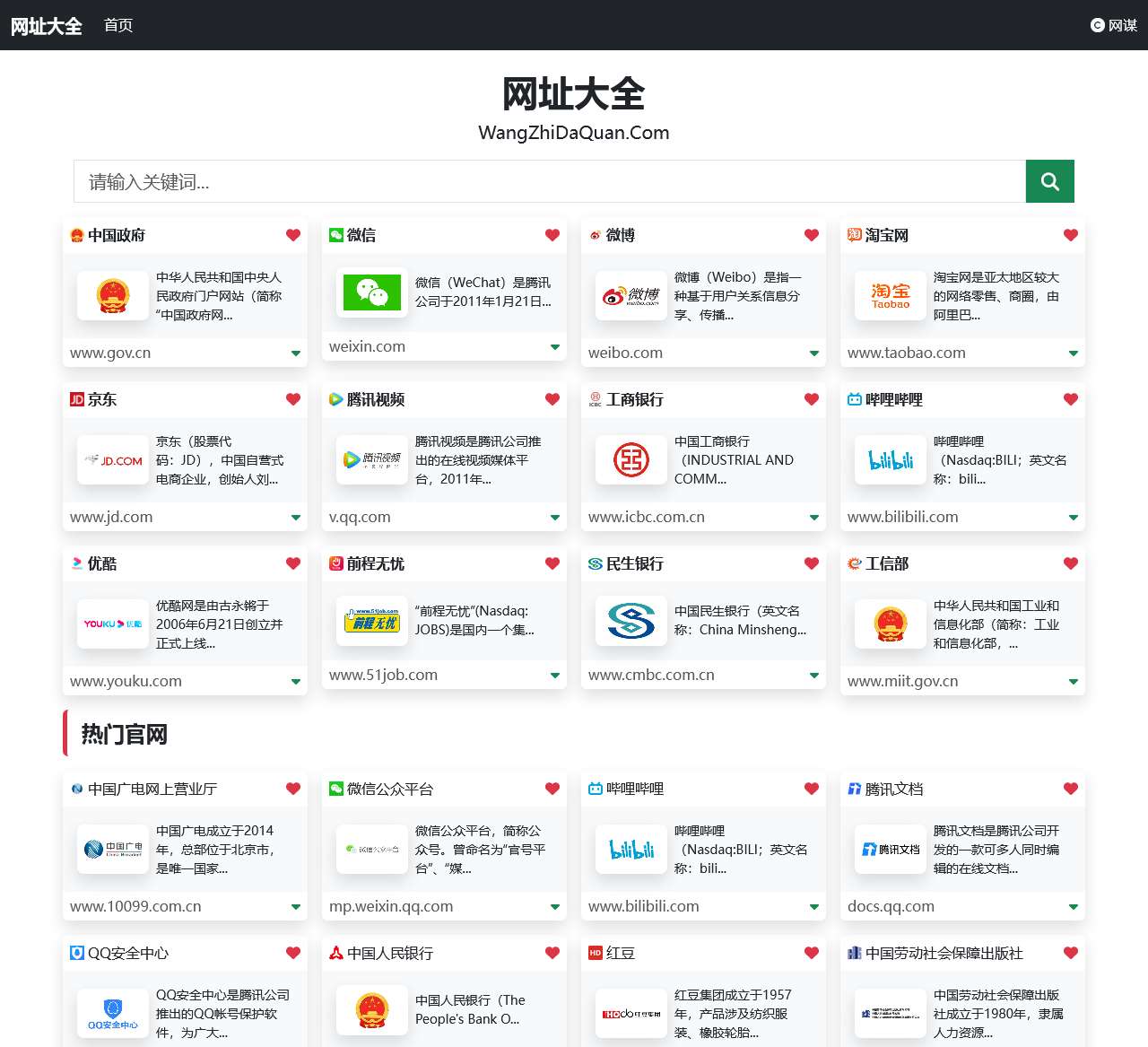Click heart icon on 微信公众平台 card
The image size is (1148, 1047).
coord(552,789)
